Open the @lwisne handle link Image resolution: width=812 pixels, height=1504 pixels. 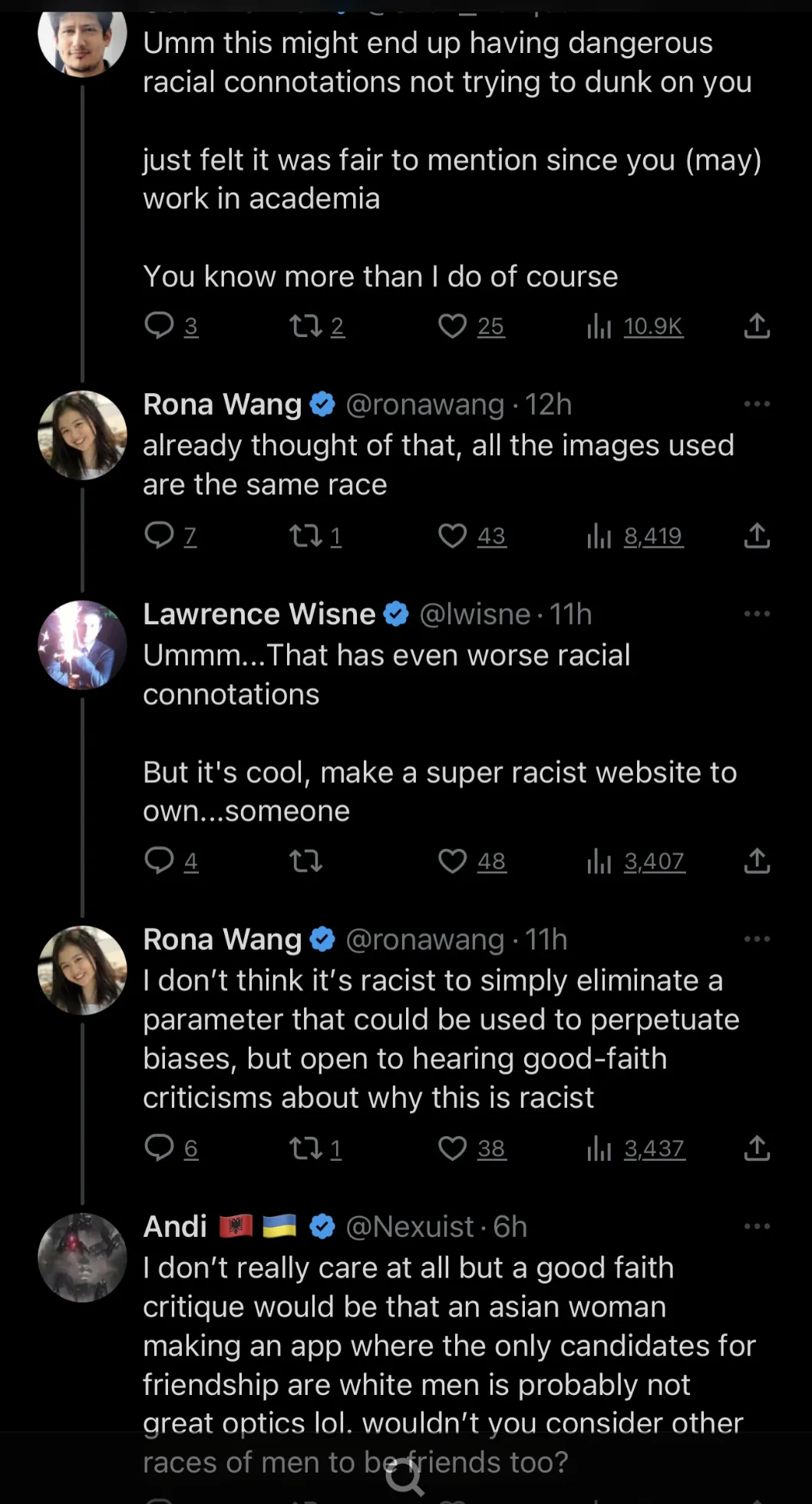point(474,614)
